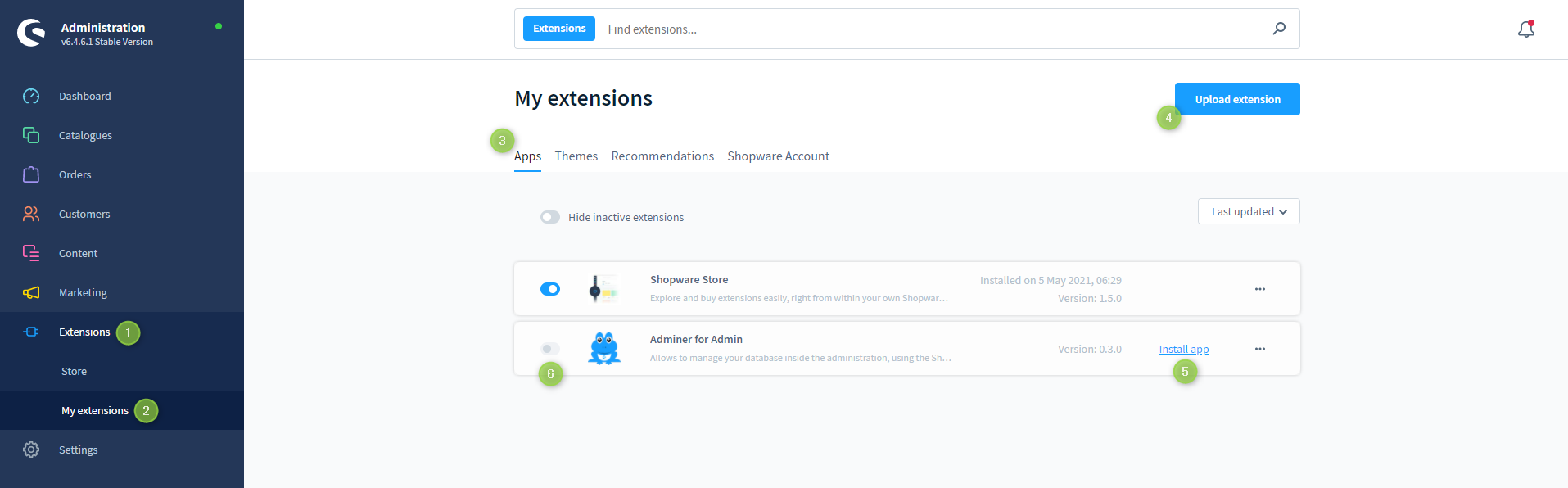Toggle Hide inactive extensions switch

coord(550,217)
